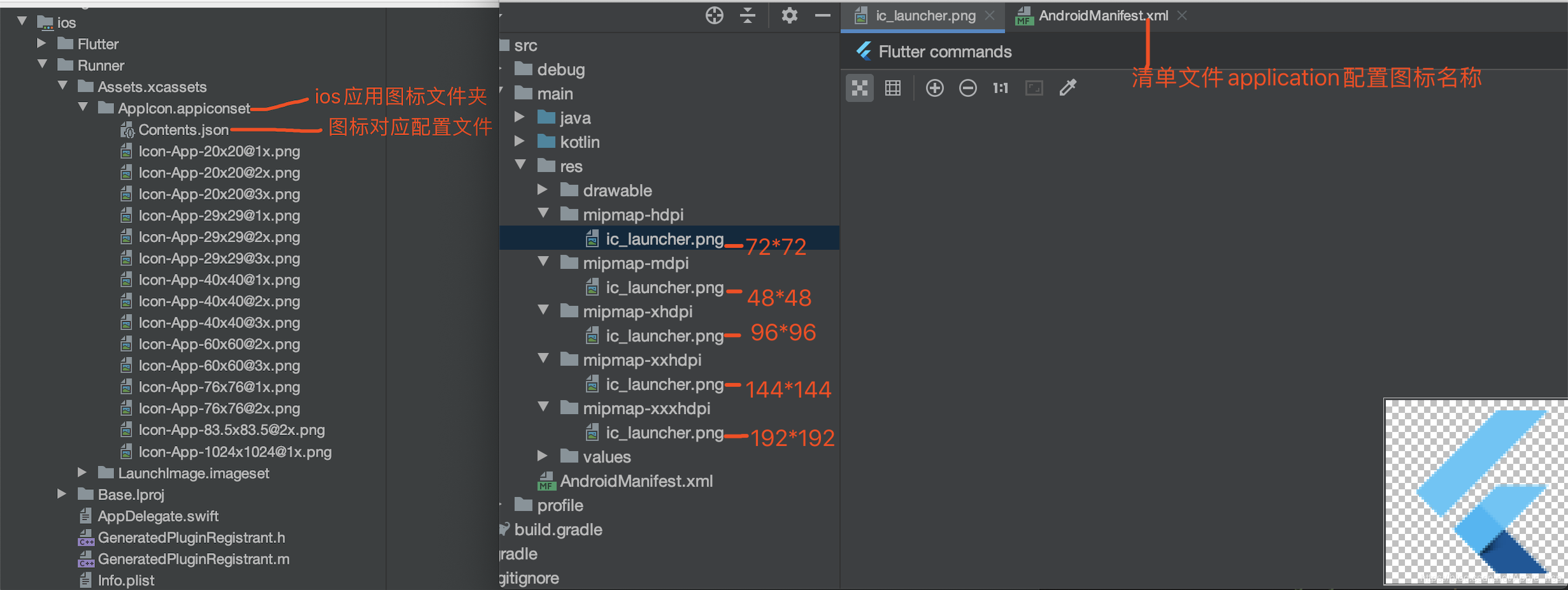Image resolution: width=1568 pixels, height=590 pixels.
Task: Collapse the Runner folder
Action: [43, 64]
